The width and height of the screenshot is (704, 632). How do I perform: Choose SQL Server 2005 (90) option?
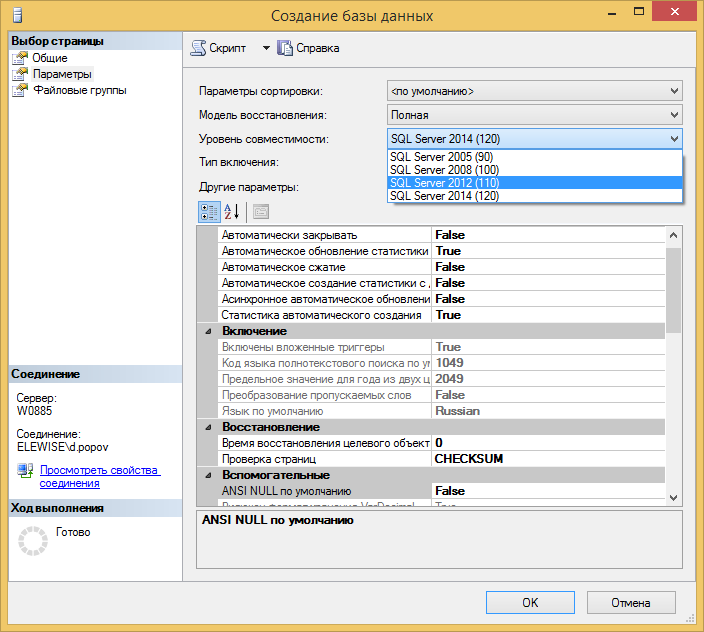440,157
